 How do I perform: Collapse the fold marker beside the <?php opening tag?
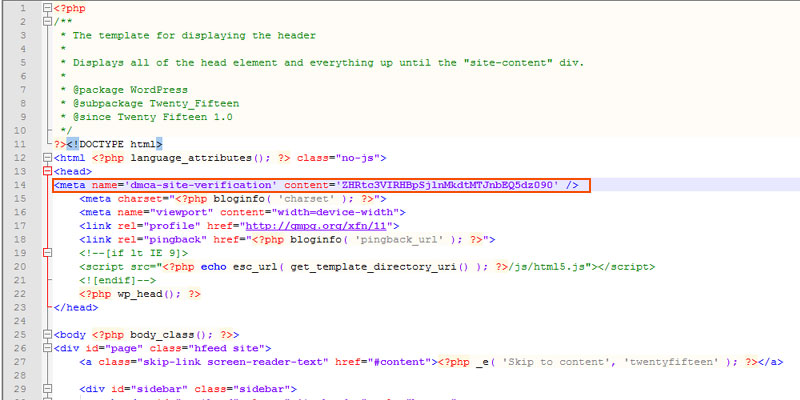[47, 8]
